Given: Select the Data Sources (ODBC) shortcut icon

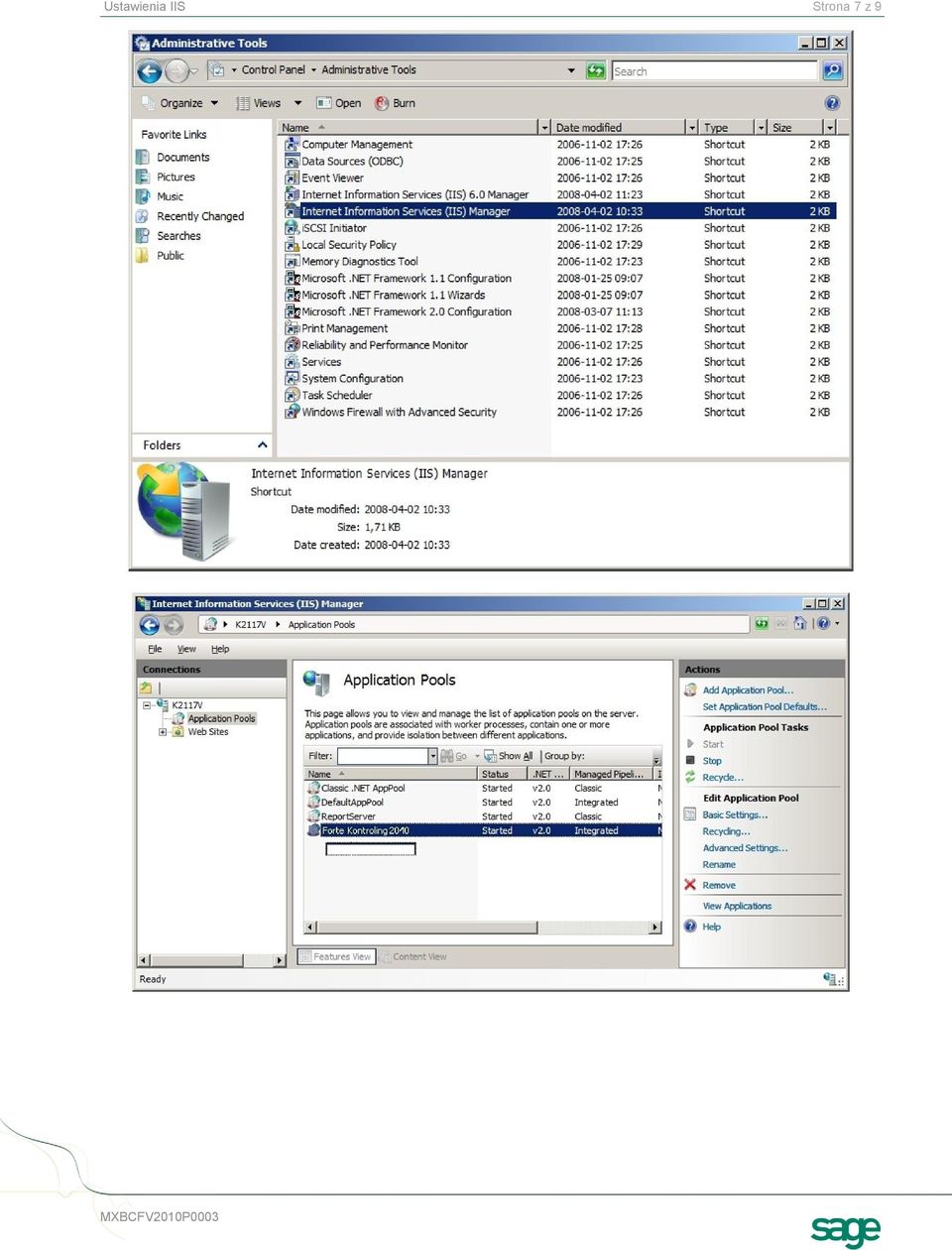Looking at the screenshot, I should tap(293, 162).
